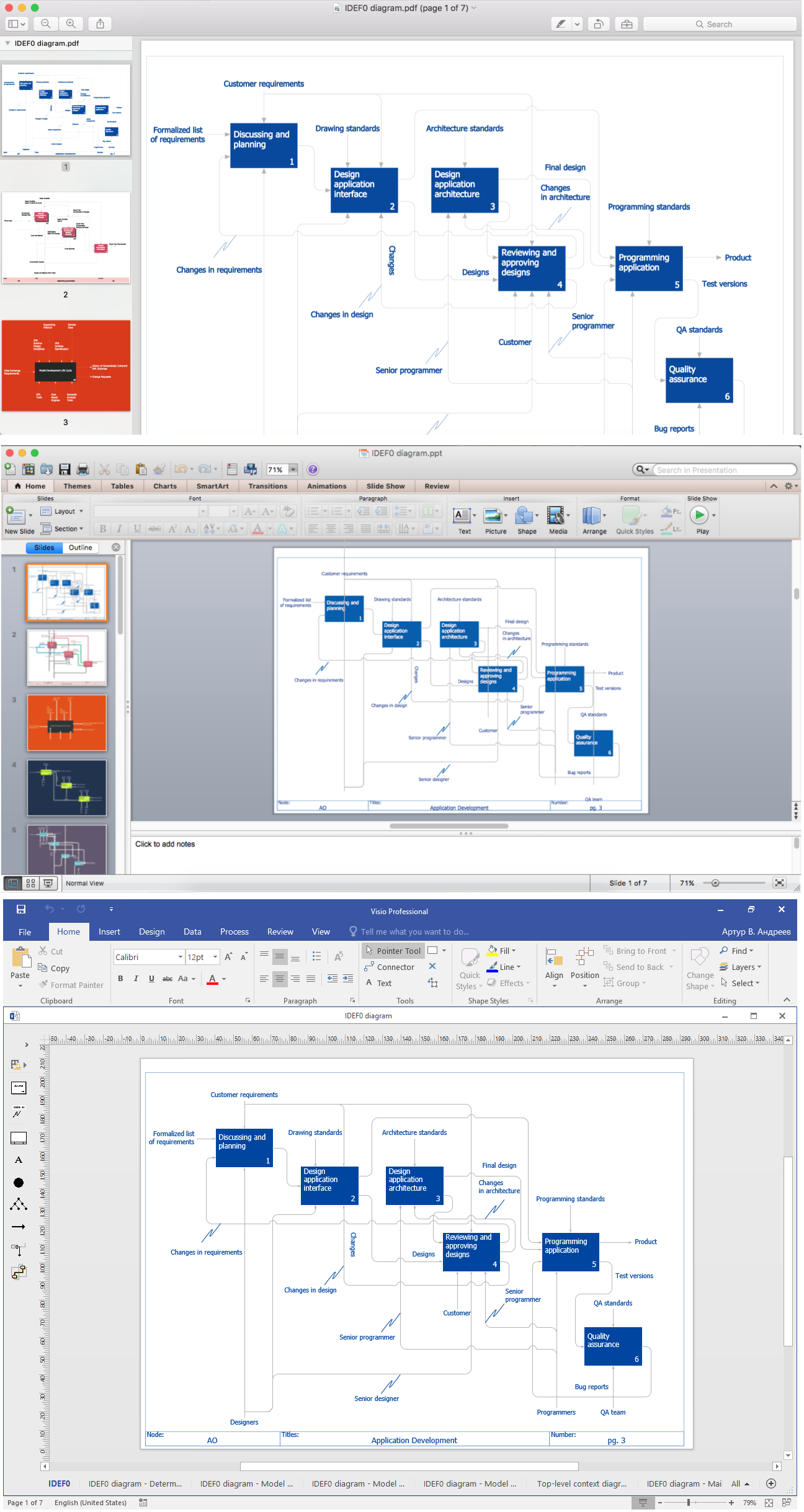Click the arrow shape in Visio stencil
Image resolution: width=804 pixels, height=1512 pixels.
19,1227
